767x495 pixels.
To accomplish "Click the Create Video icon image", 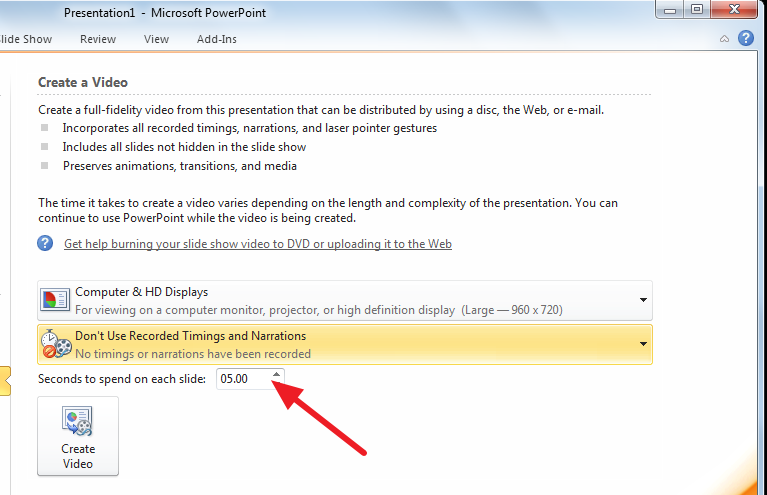I will pos(77,421).
